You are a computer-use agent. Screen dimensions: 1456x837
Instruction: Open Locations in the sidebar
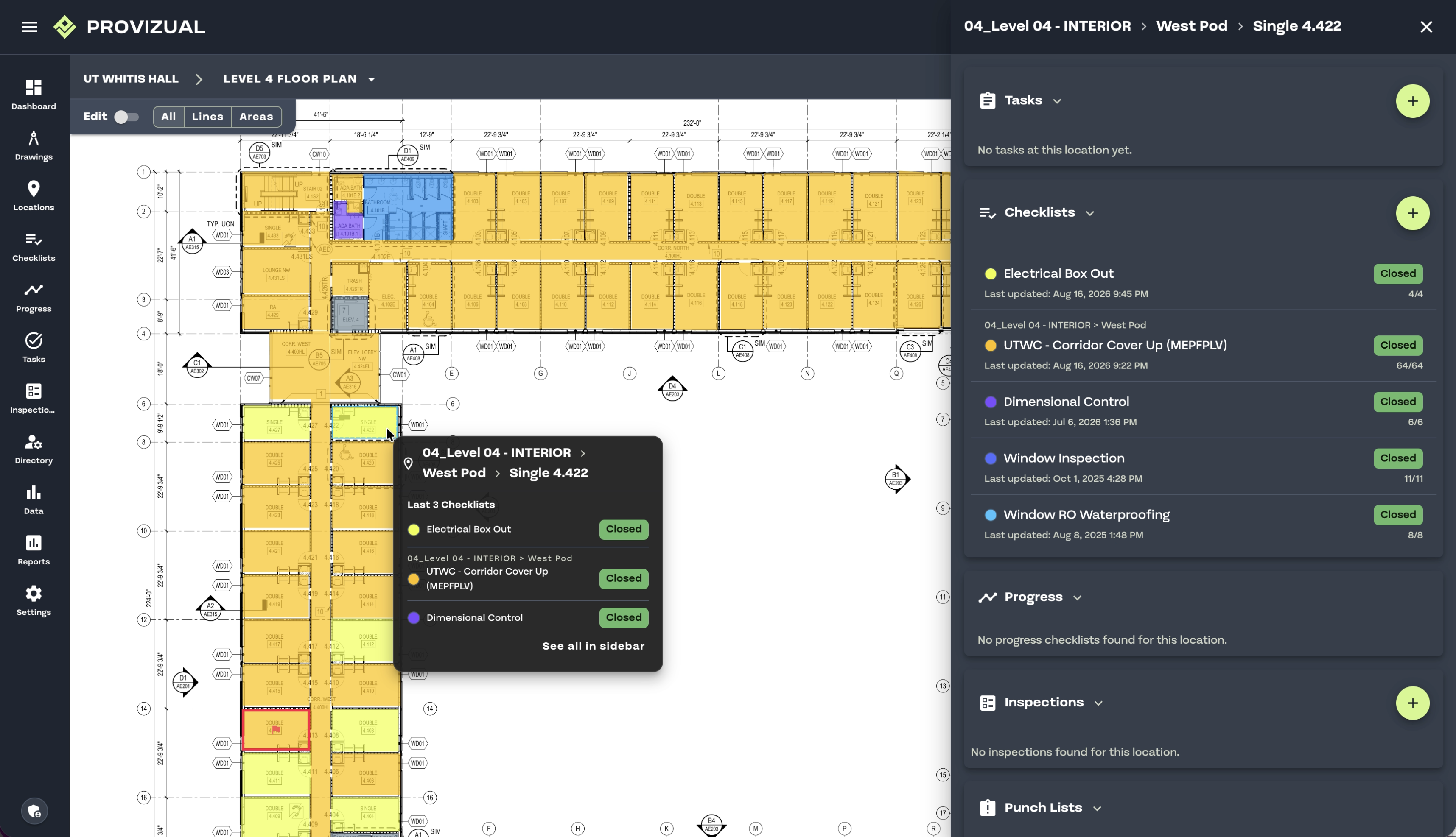34,196
